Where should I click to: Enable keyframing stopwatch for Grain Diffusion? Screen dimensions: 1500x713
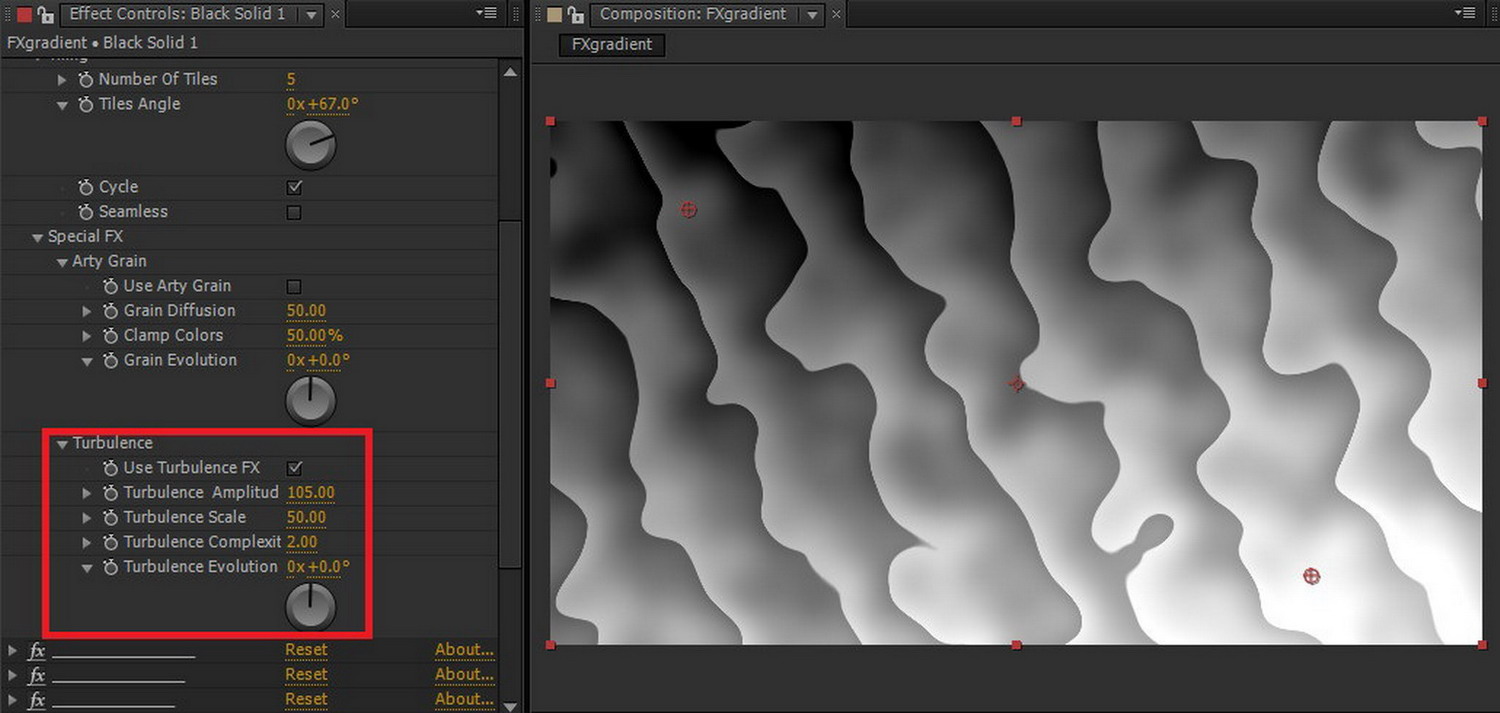(110, 311)
